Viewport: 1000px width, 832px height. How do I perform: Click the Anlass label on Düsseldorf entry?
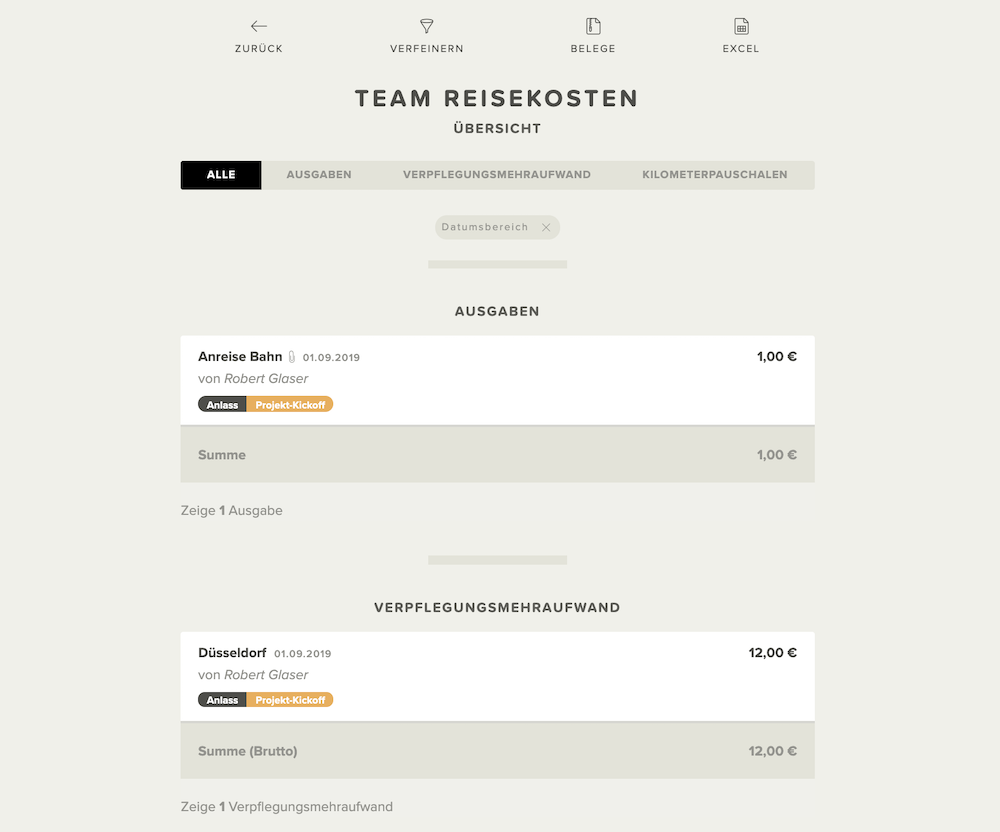coord(222,700)
